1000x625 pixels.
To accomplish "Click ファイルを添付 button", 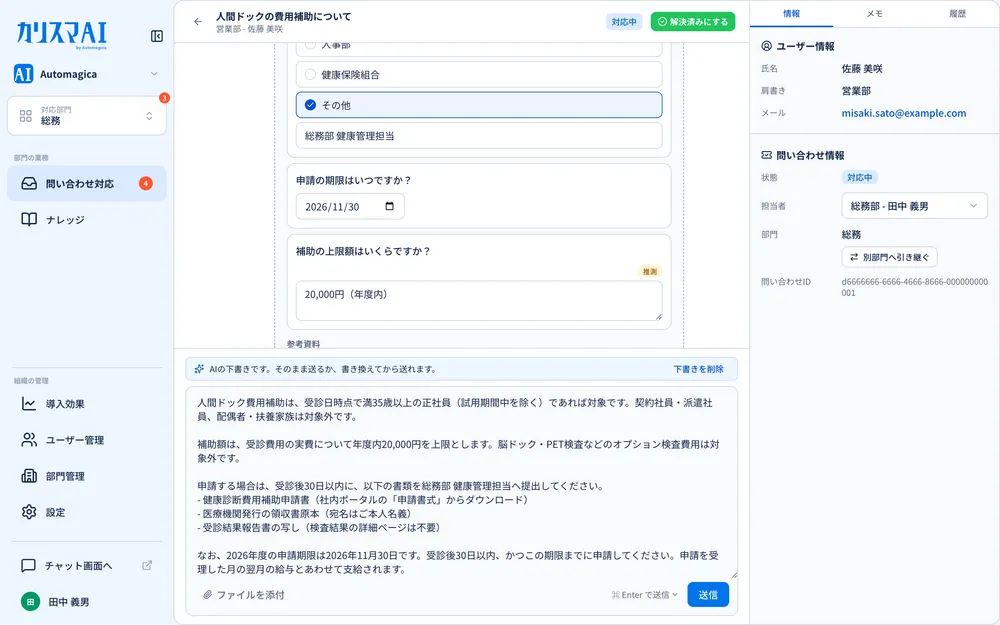I will pos(244,595).
